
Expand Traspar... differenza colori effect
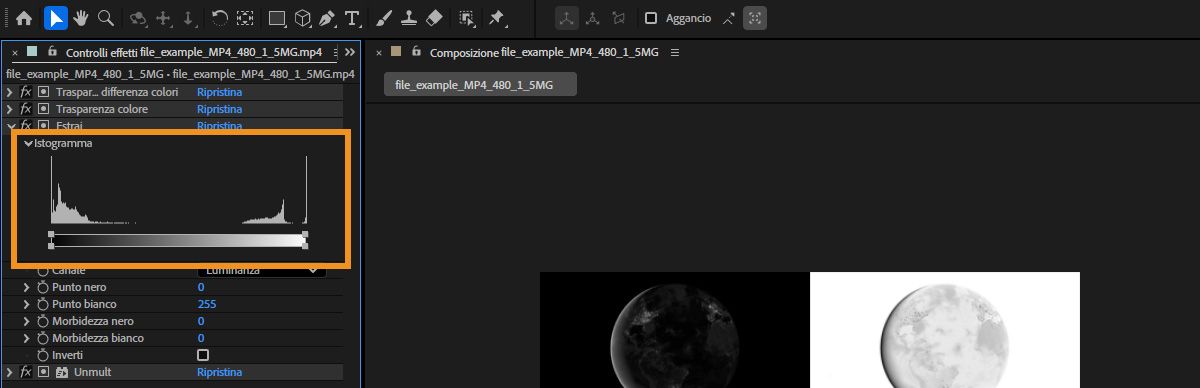(10, 92)
